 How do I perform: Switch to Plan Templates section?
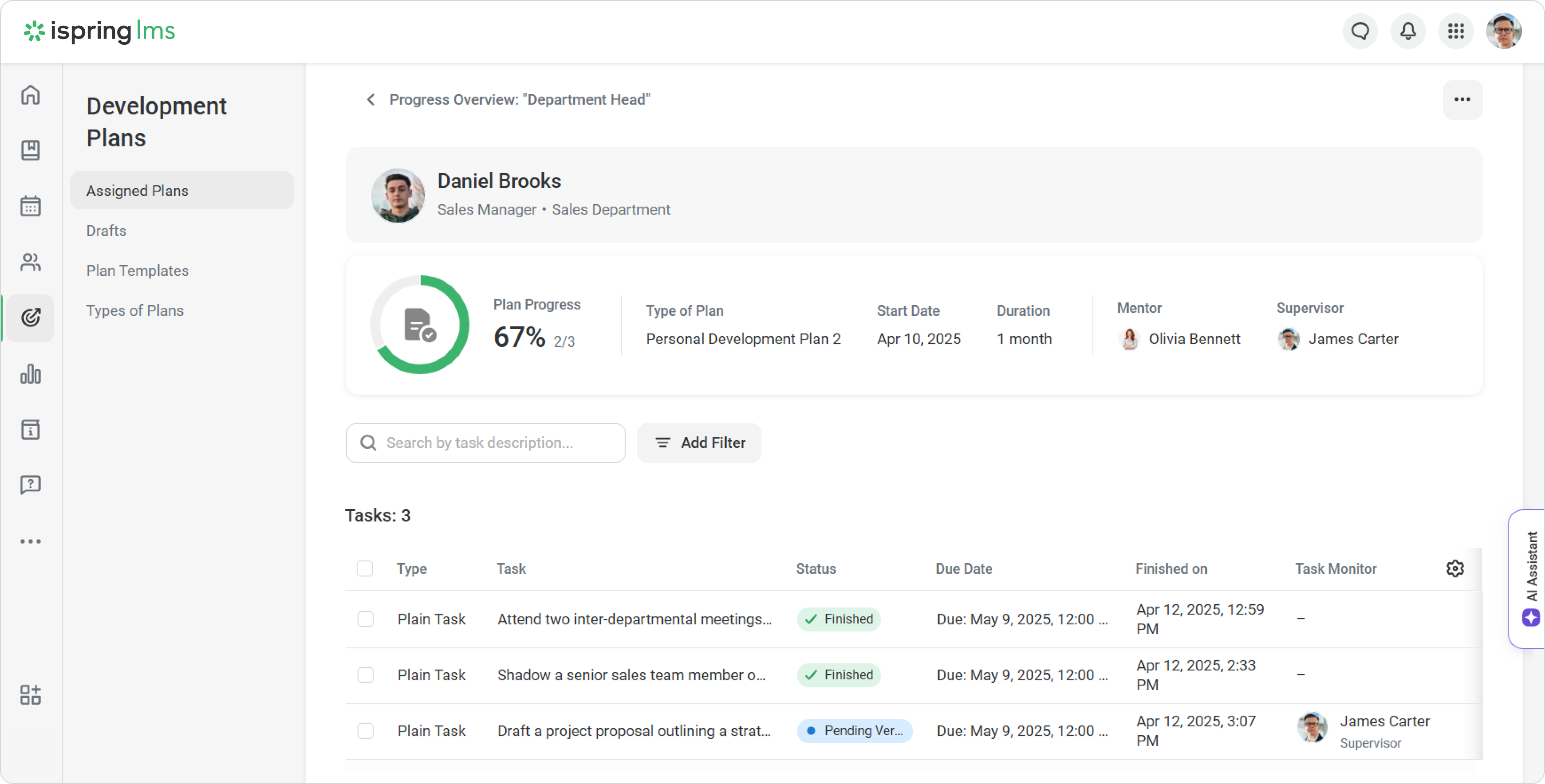pyautogui.click(x=138, y=270)
